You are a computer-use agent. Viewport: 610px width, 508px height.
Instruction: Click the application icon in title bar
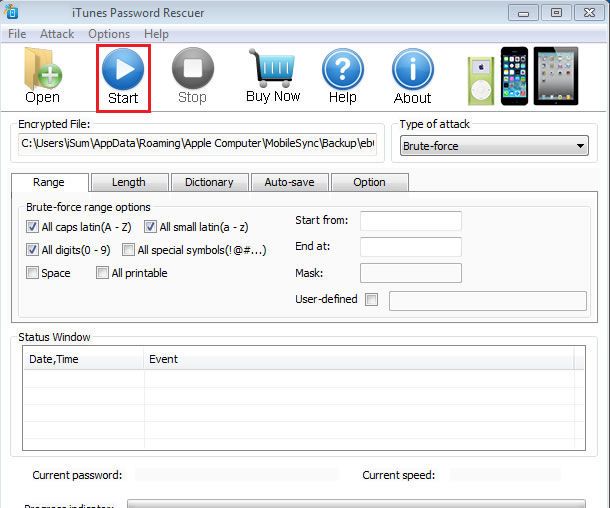click(x=11, y=12)
